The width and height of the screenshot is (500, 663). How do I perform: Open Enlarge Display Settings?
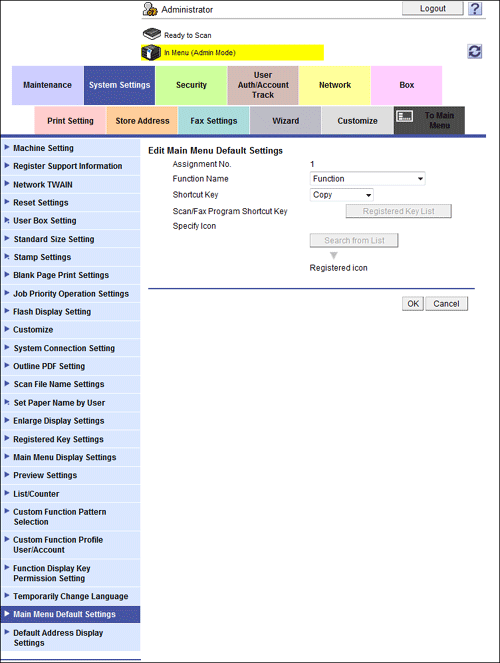point(71,421)
